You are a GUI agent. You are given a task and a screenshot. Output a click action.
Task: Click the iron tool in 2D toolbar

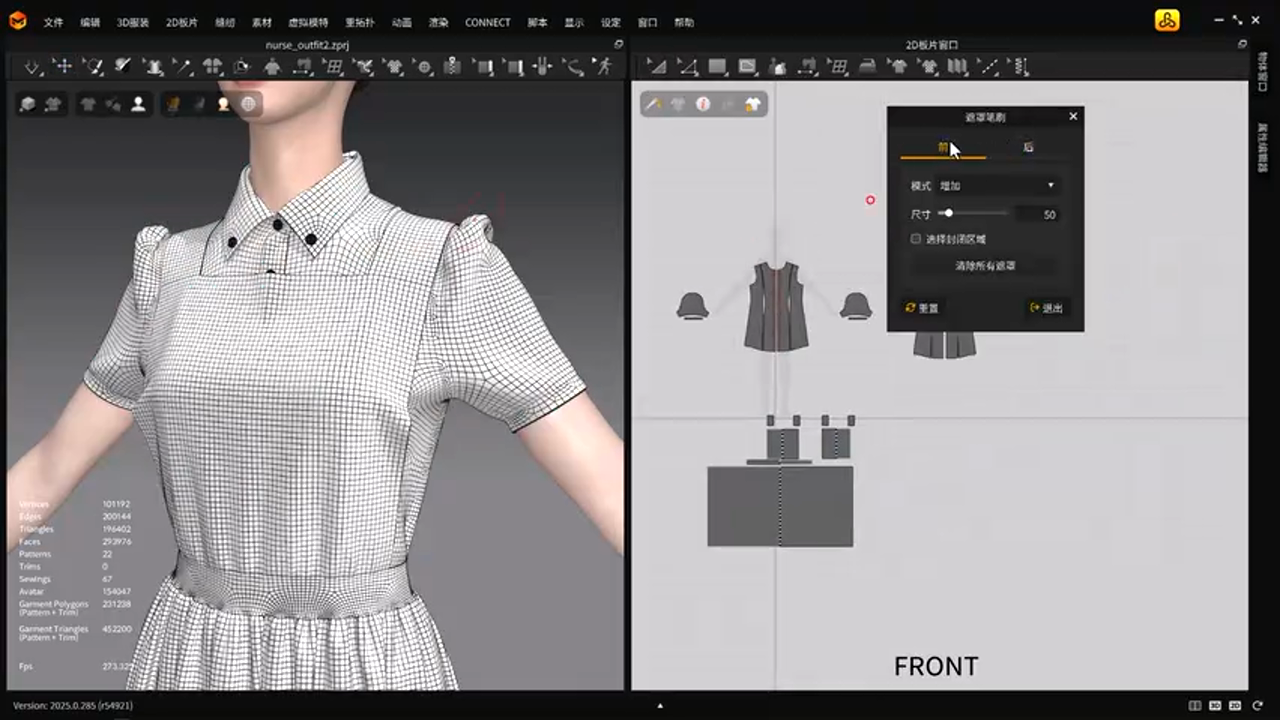pos(868,67)
